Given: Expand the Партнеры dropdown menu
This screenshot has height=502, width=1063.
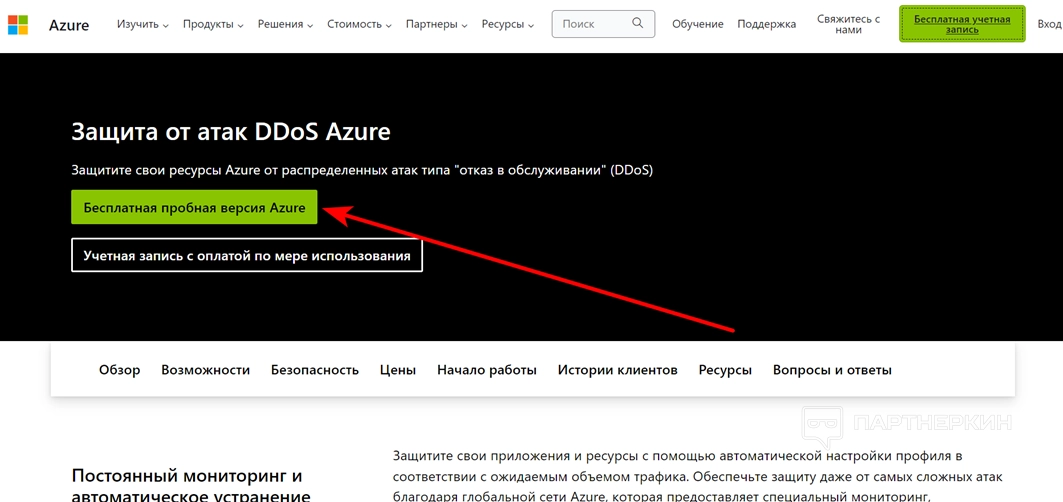Looking at the screenshot, I should click(437, 24).
